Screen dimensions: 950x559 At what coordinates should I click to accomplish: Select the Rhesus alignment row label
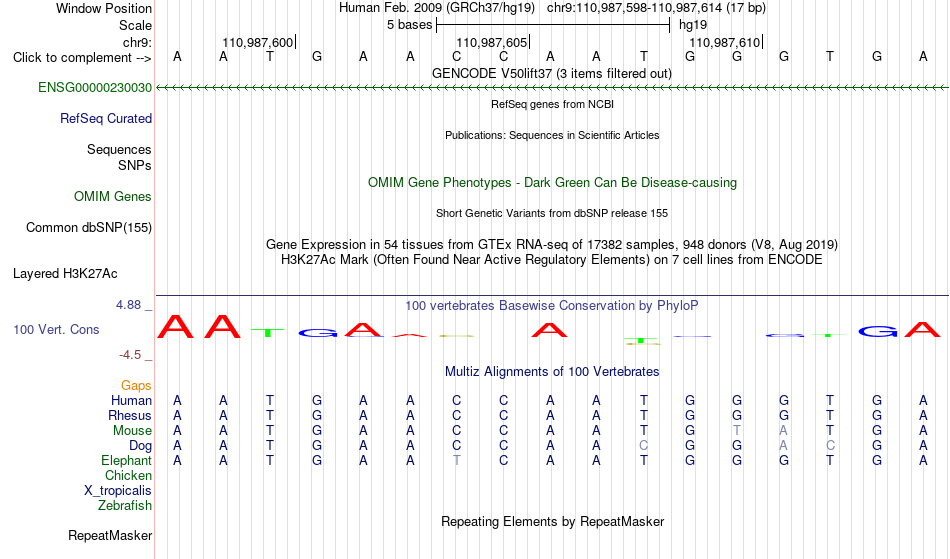click(130, 416)
